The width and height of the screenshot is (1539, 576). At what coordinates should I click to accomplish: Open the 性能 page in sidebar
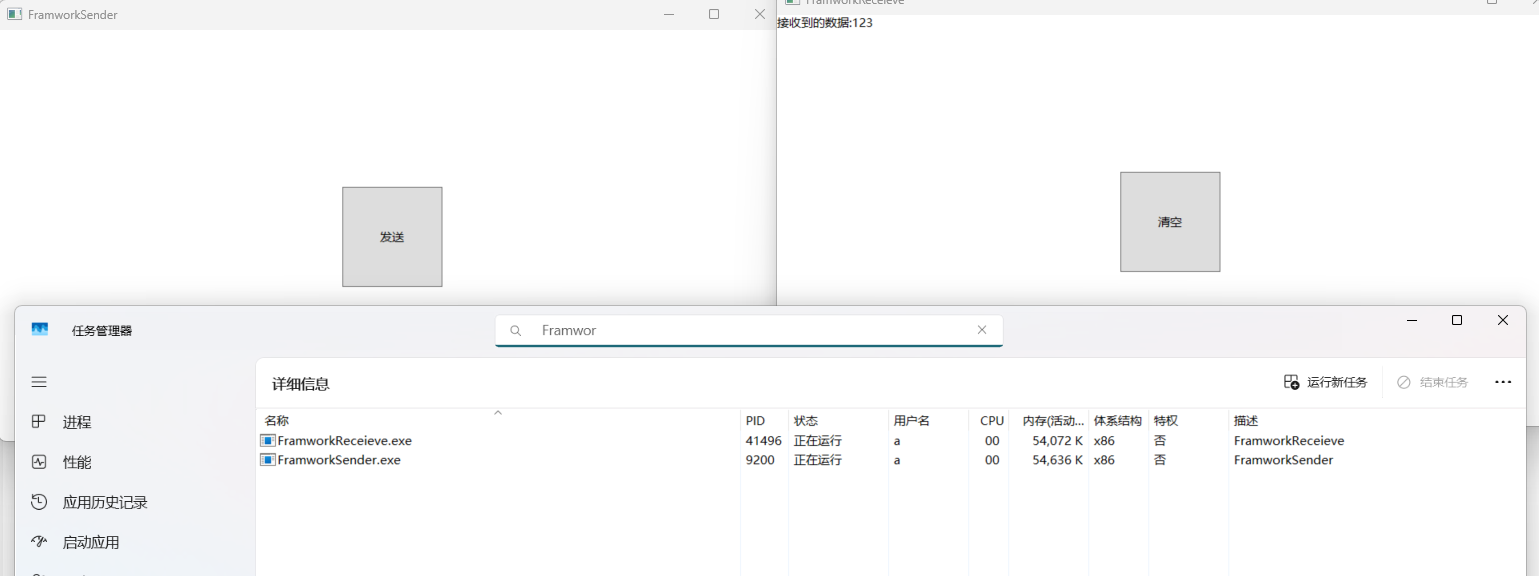click(76, 462)
